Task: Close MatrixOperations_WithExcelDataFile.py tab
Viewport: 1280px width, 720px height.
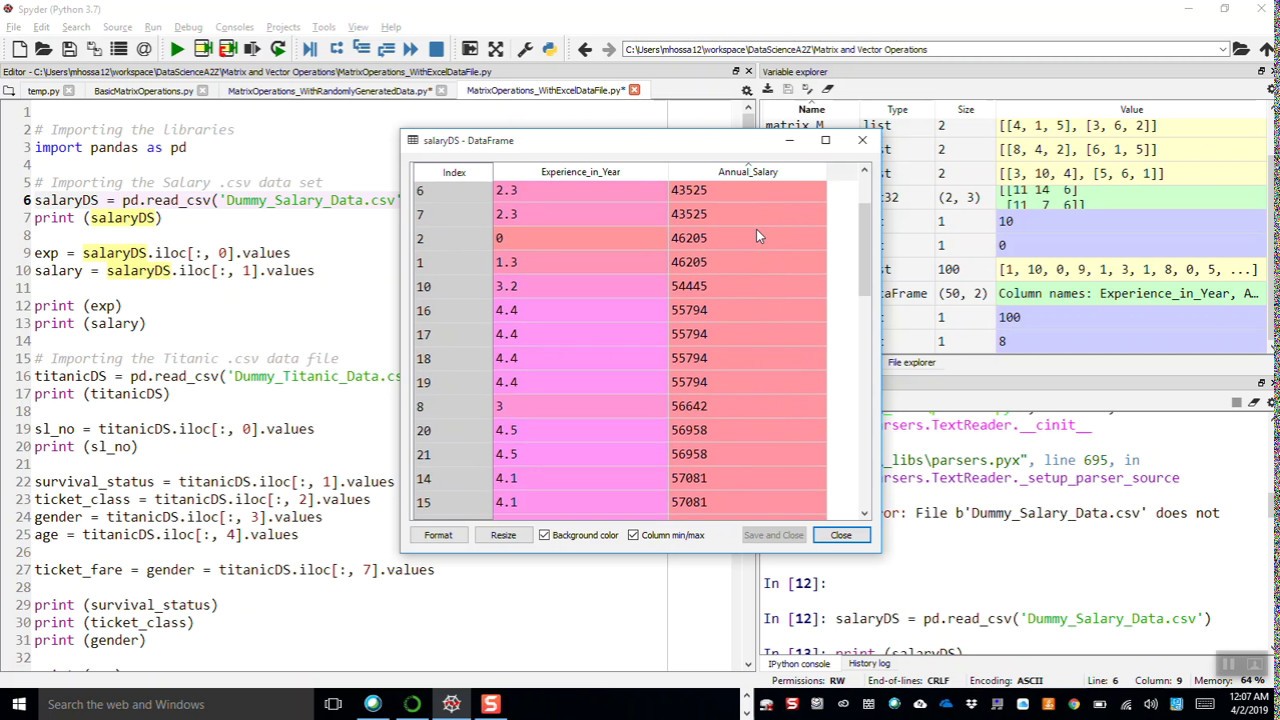Action: (x=634, y=91)
